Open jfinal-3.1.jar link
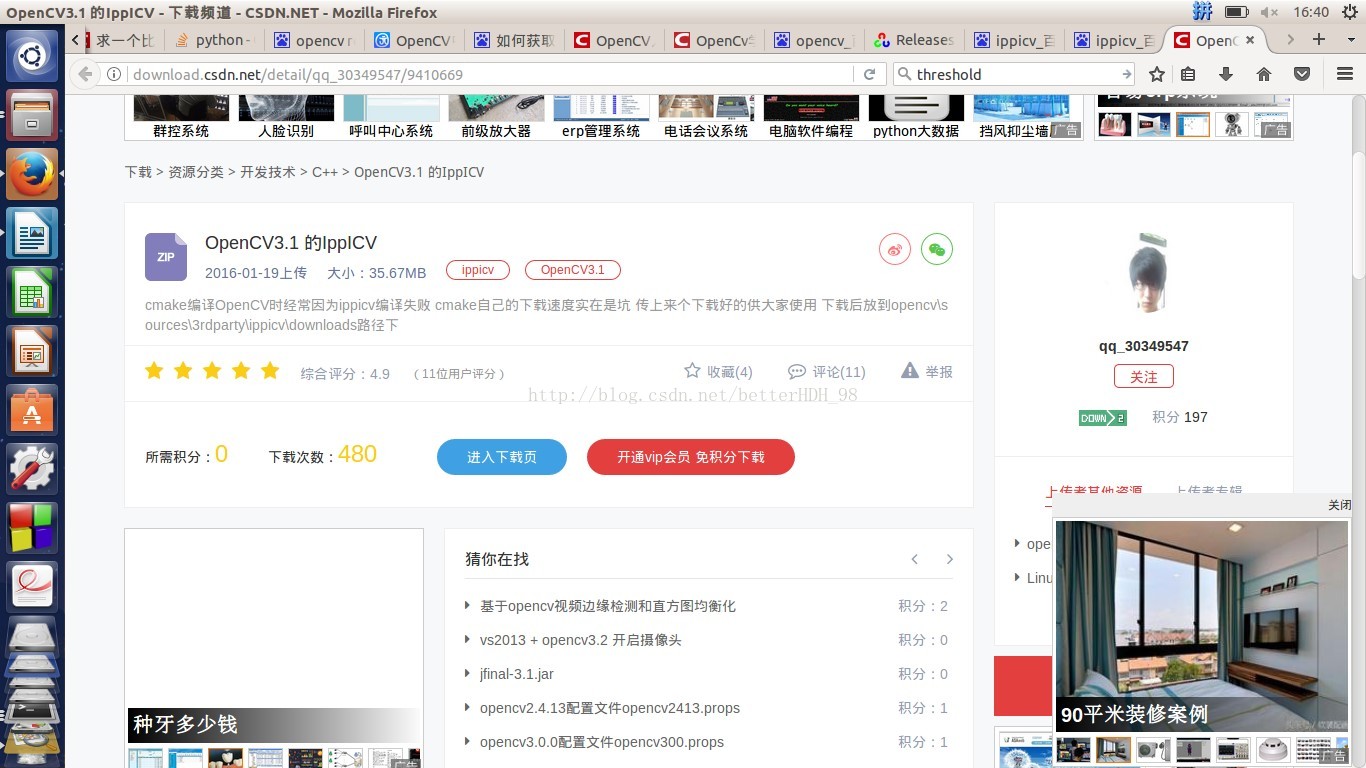Viewport: 1366px width, 768px height. (517, 674)
